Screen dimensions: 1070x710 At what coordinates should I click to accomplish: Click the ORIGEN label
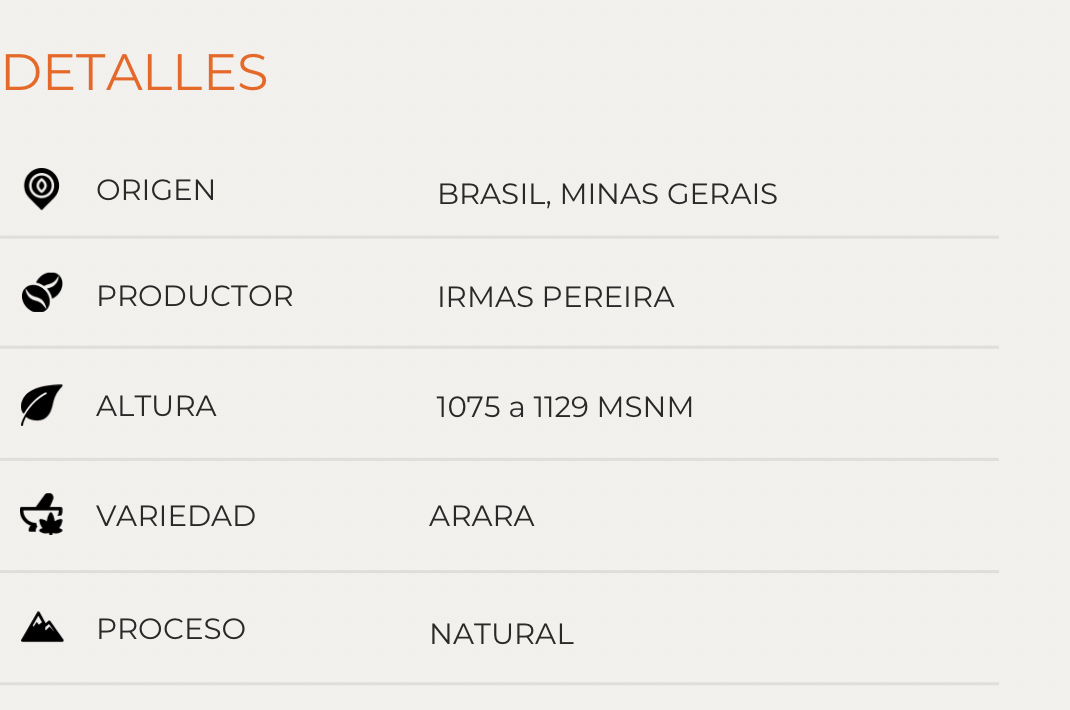coord(156,190)
